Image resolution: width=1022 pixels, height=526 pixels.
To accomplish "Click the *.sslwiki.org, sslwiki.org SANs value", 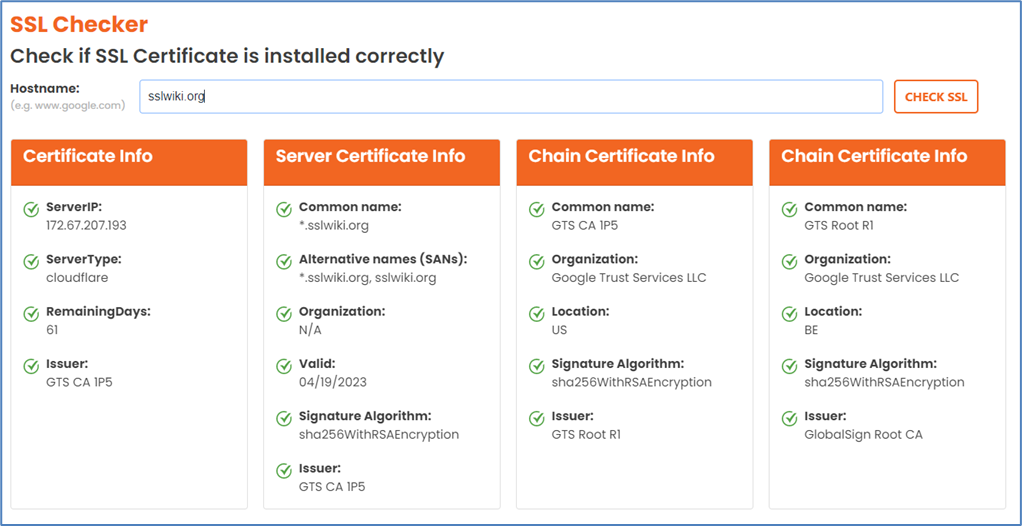I will pos(368,278).
